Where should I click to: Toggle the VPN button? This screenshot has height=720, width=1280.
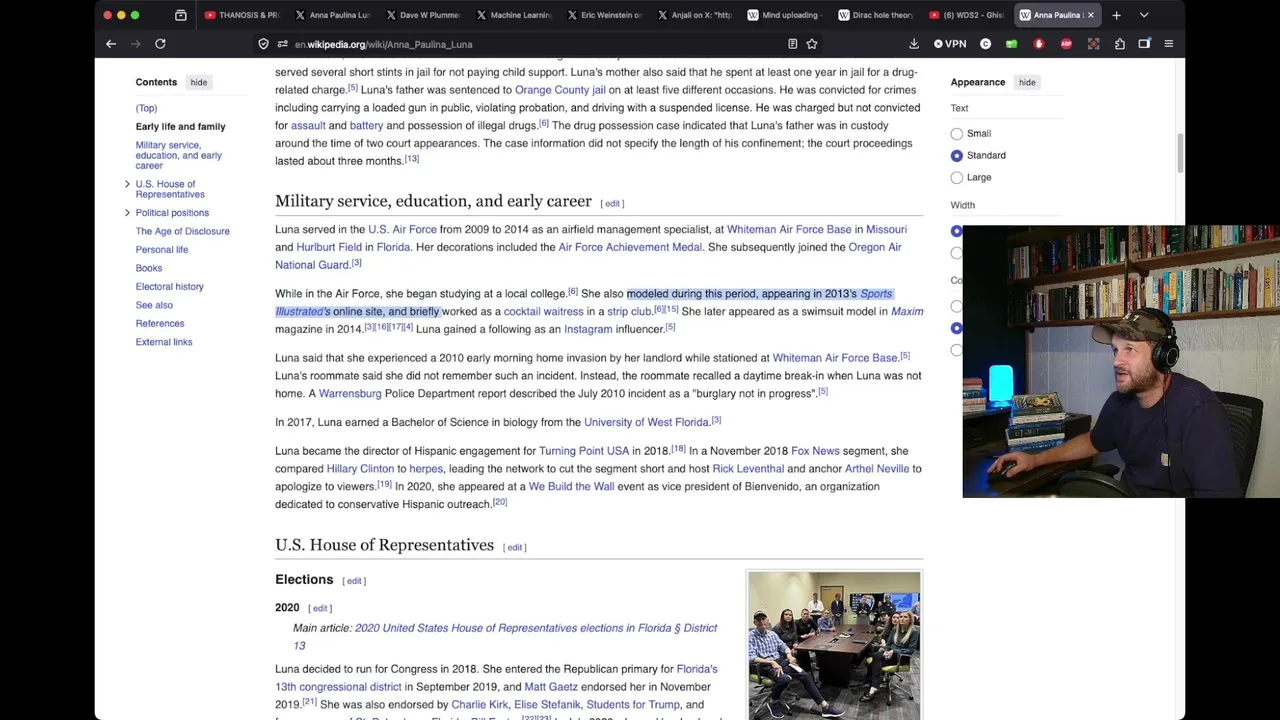tap(950, 44)
